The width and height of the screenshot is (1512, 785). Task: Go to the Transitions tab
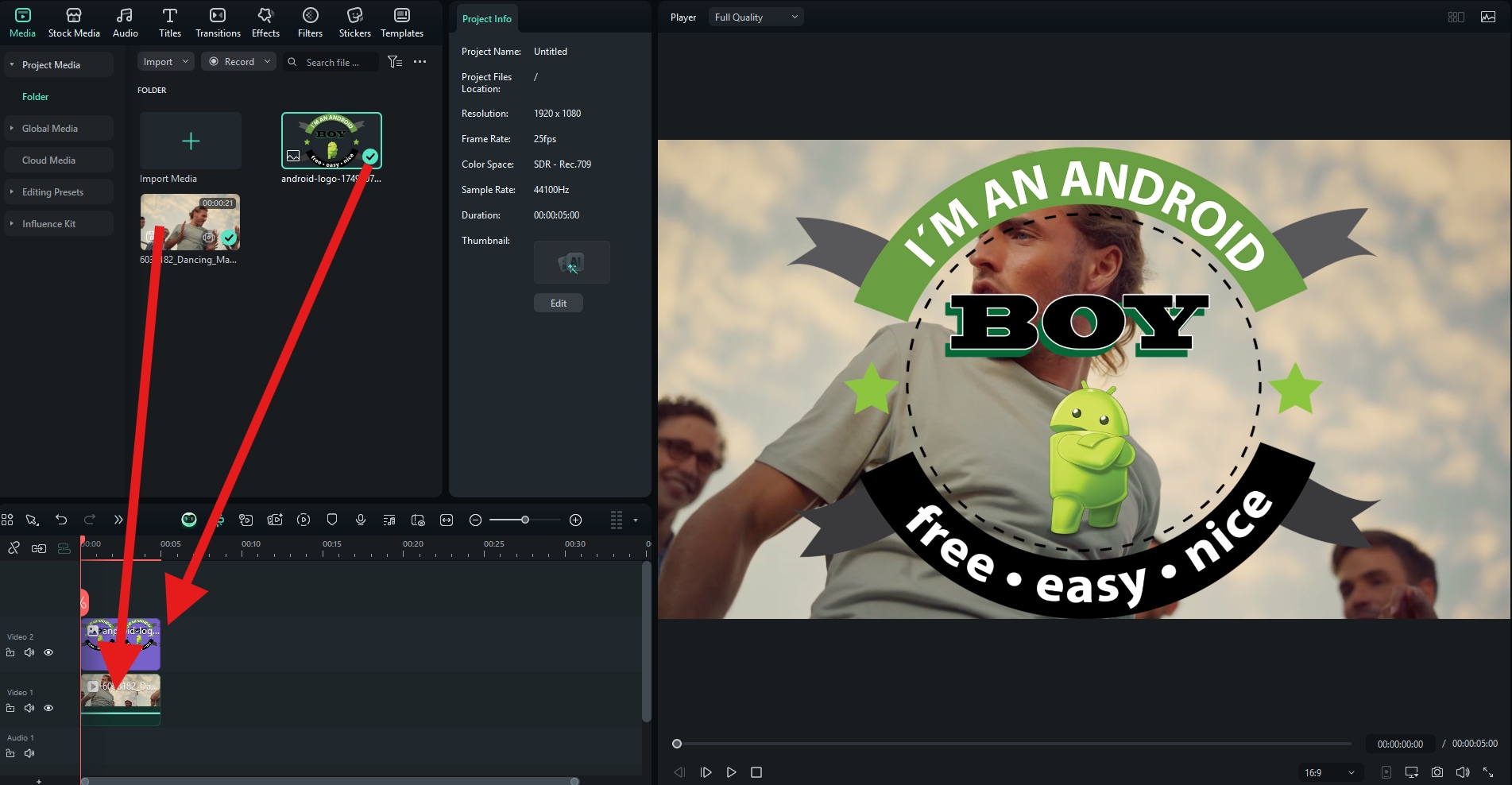tap(218, 22)
